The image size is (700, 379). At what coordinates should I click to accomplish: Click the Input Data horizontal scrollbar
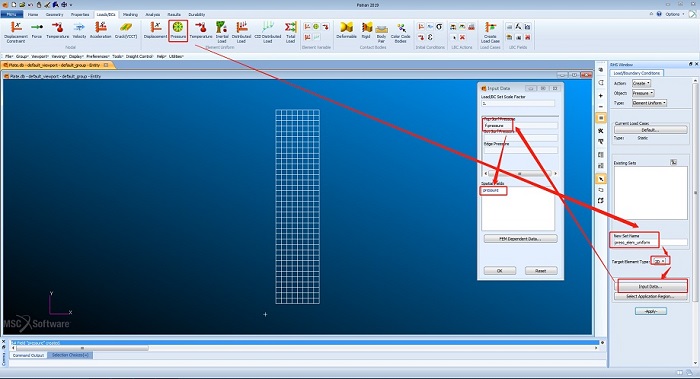point(521,173)
